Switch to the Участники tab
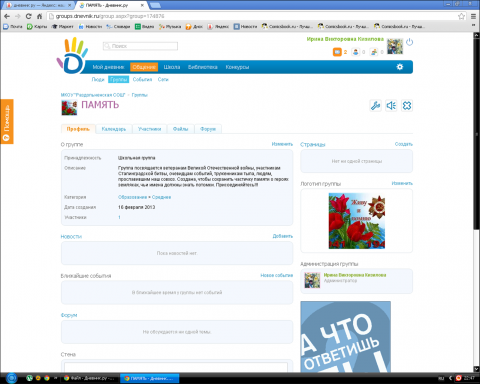480x384 pixels. pos(149,129)
